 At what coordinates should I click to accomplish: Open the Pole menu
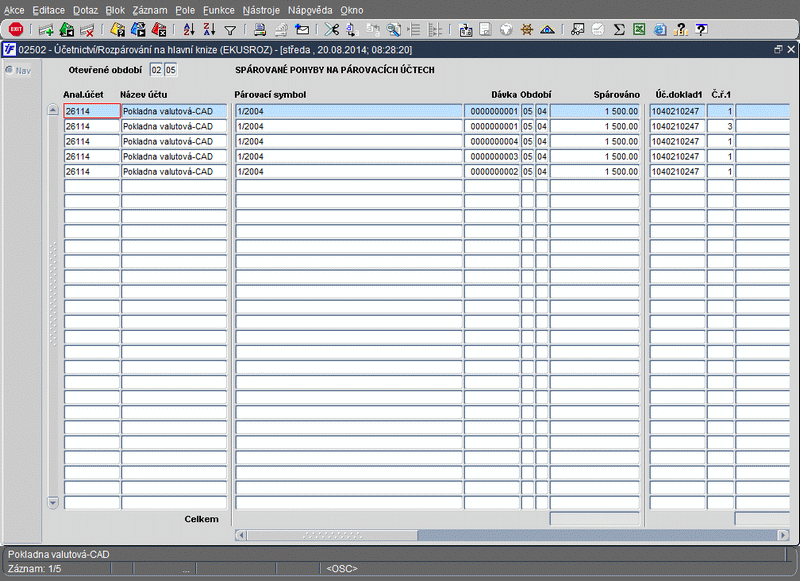185,10
